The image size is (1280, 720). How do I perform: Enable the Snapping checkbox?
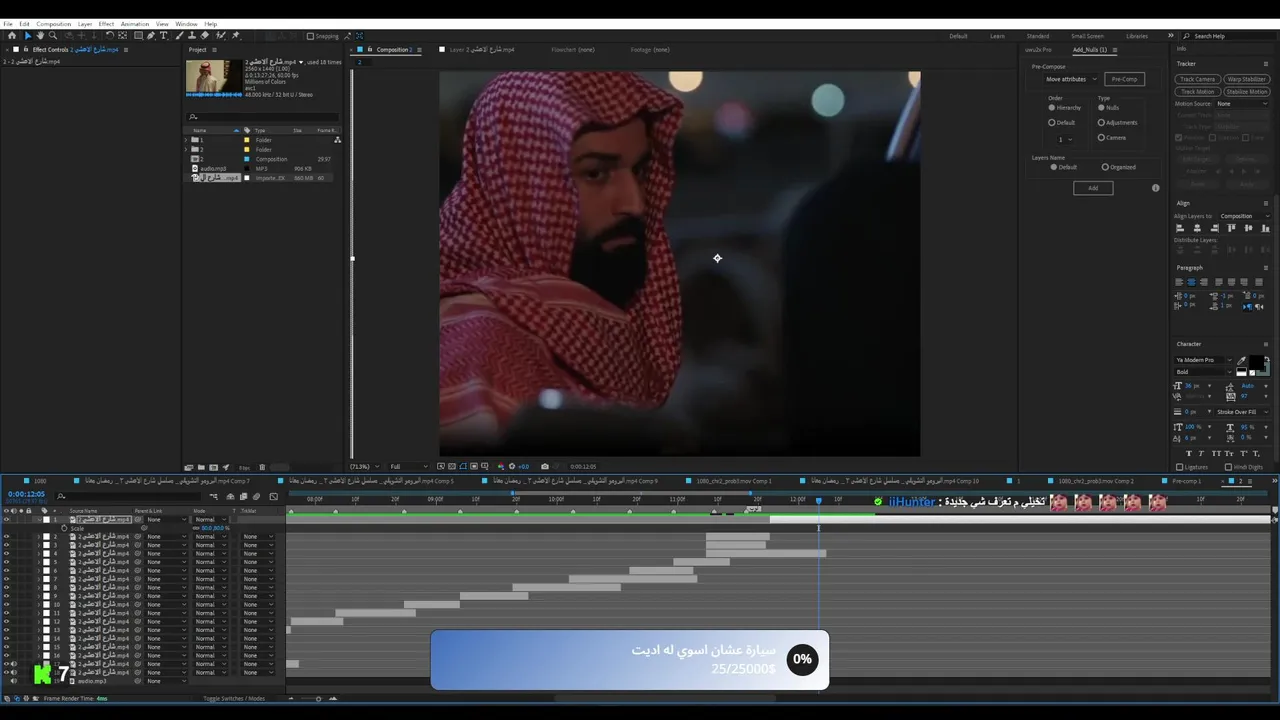310,36
